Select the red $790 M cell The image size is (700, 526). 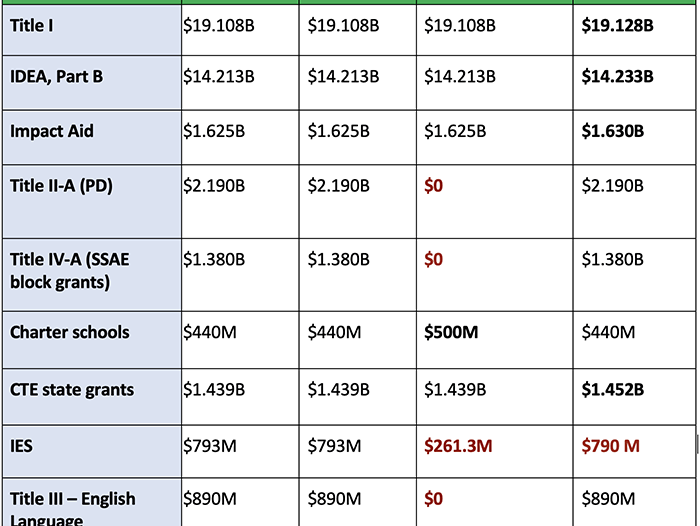[610, 445]
